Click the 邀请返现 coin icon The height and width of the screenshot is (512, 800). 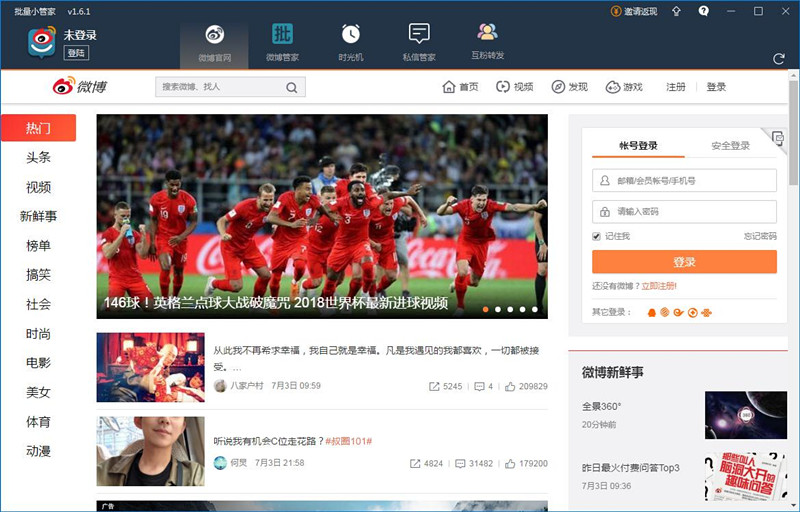click(616, 11)
